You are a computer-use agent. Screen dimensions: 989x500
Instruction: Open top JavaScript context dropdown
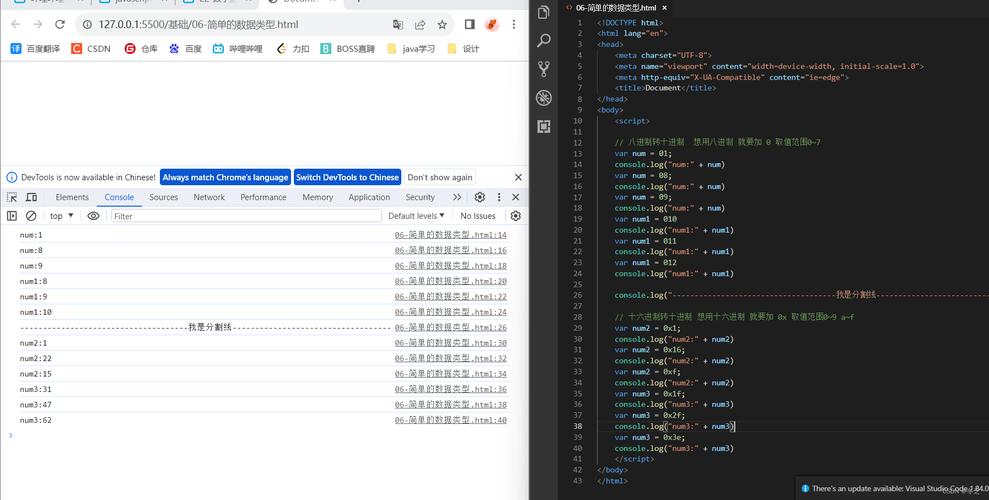62,216
